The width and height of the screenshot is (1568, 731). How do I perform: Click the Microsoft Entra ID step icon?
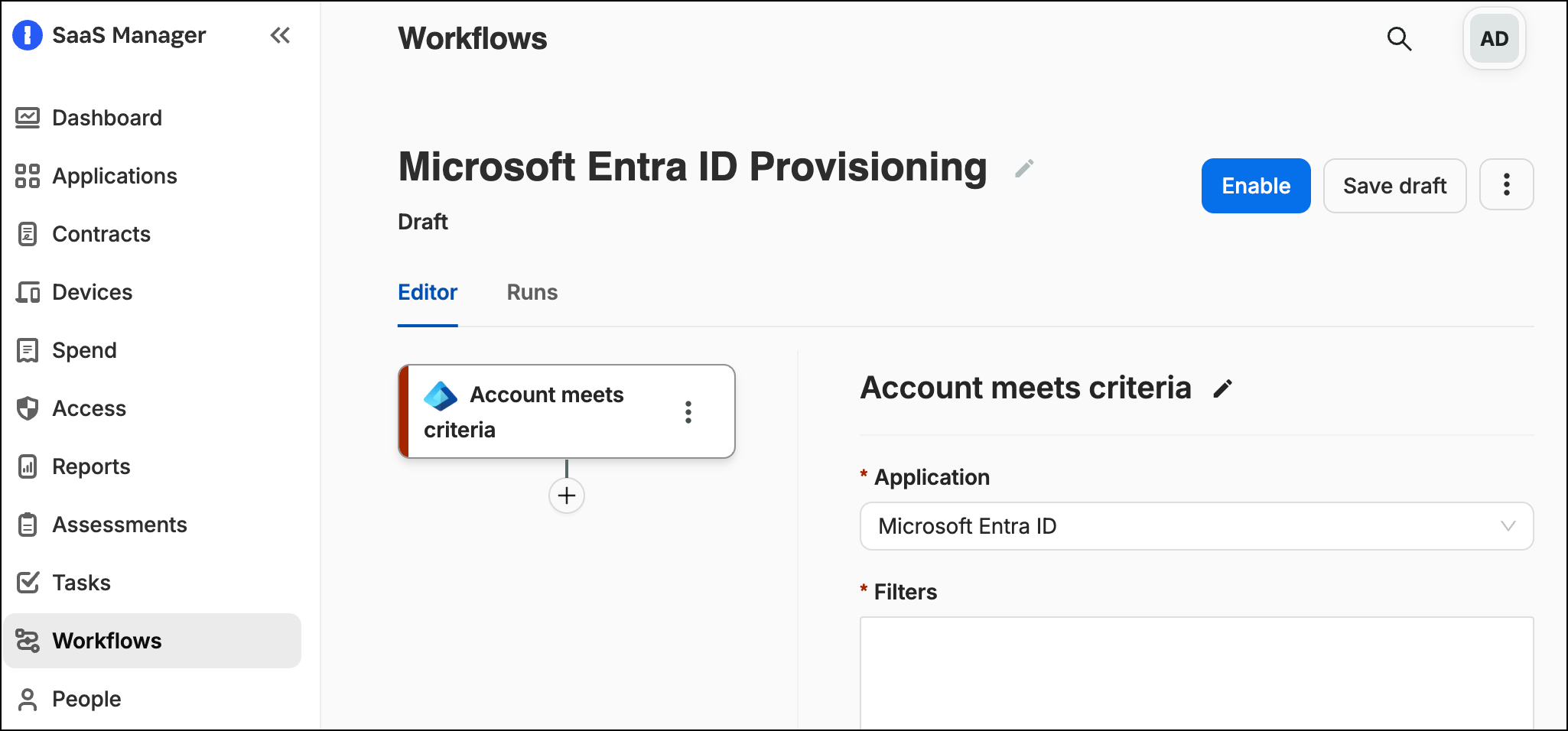point(441,395)
